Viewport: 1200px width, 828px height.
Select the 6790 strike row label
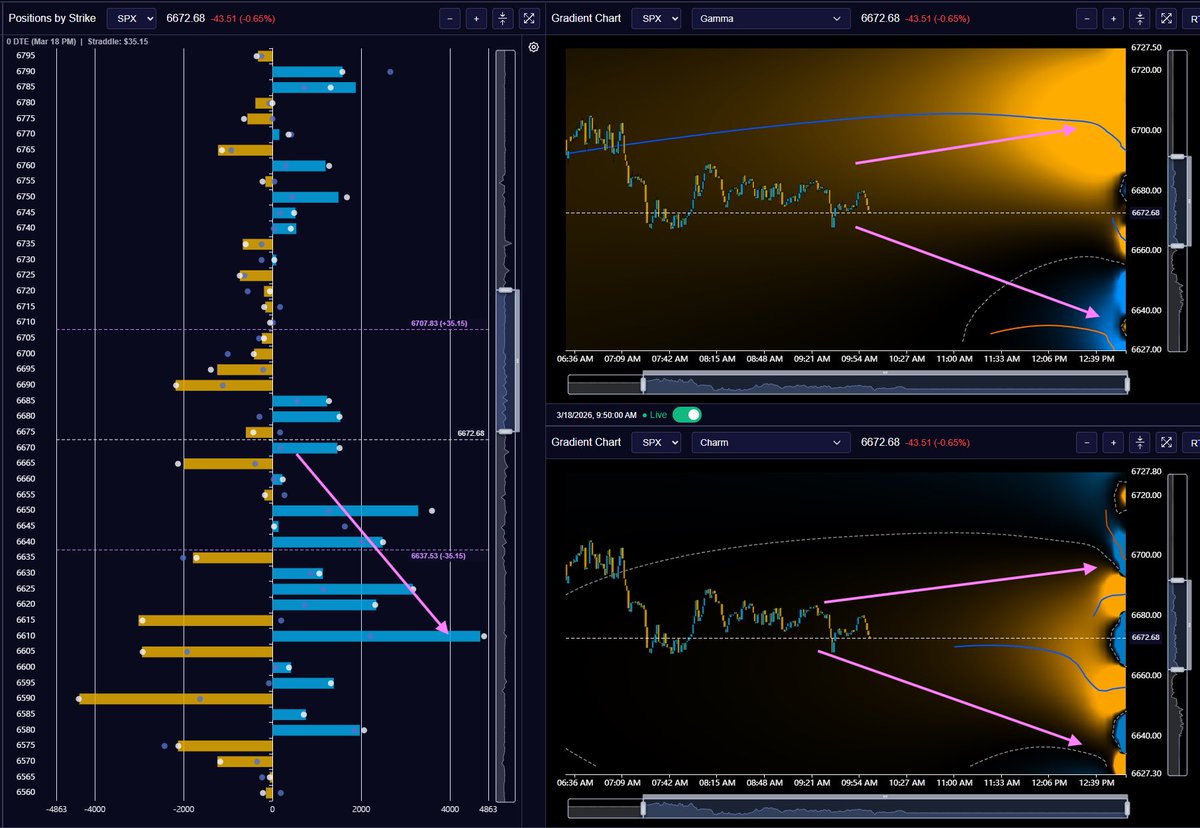point(26,71)
